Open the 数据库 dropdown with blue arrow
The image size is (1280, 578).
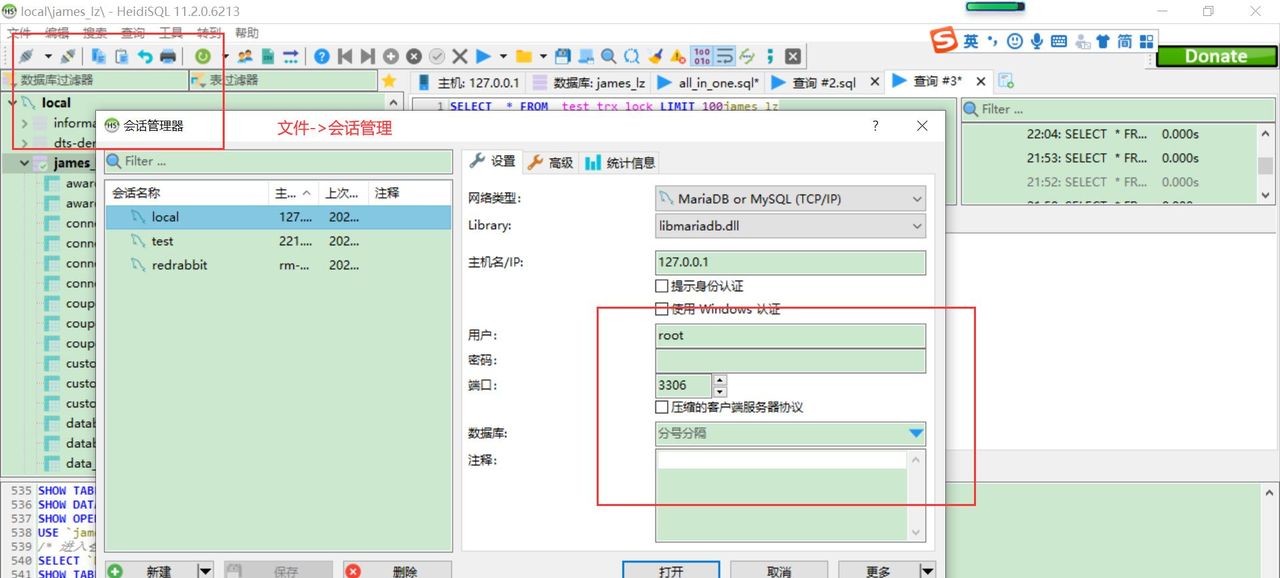point(915,433)
